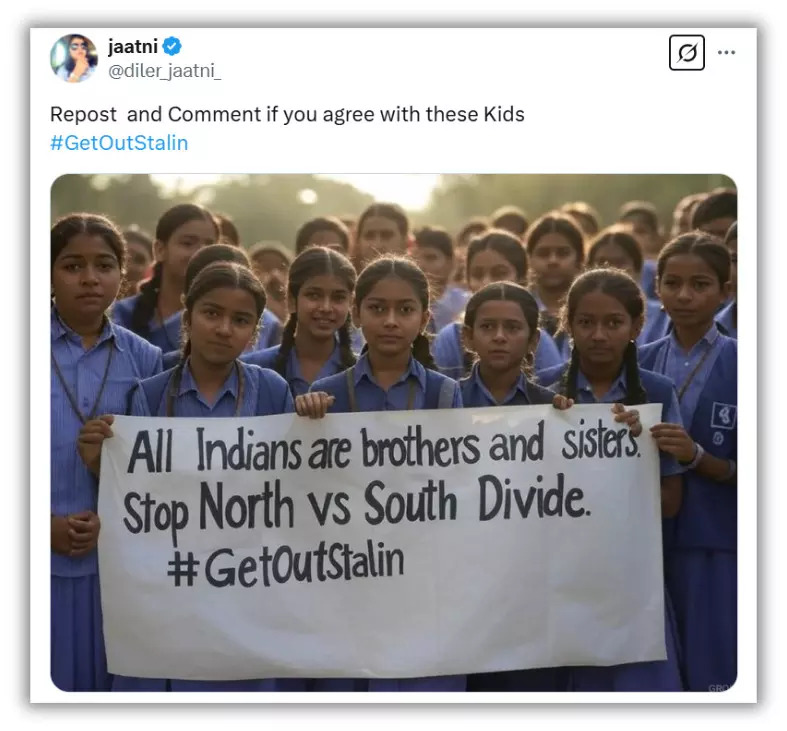Click the 'Stop North vs South Divide' banner line

[355, 506]
